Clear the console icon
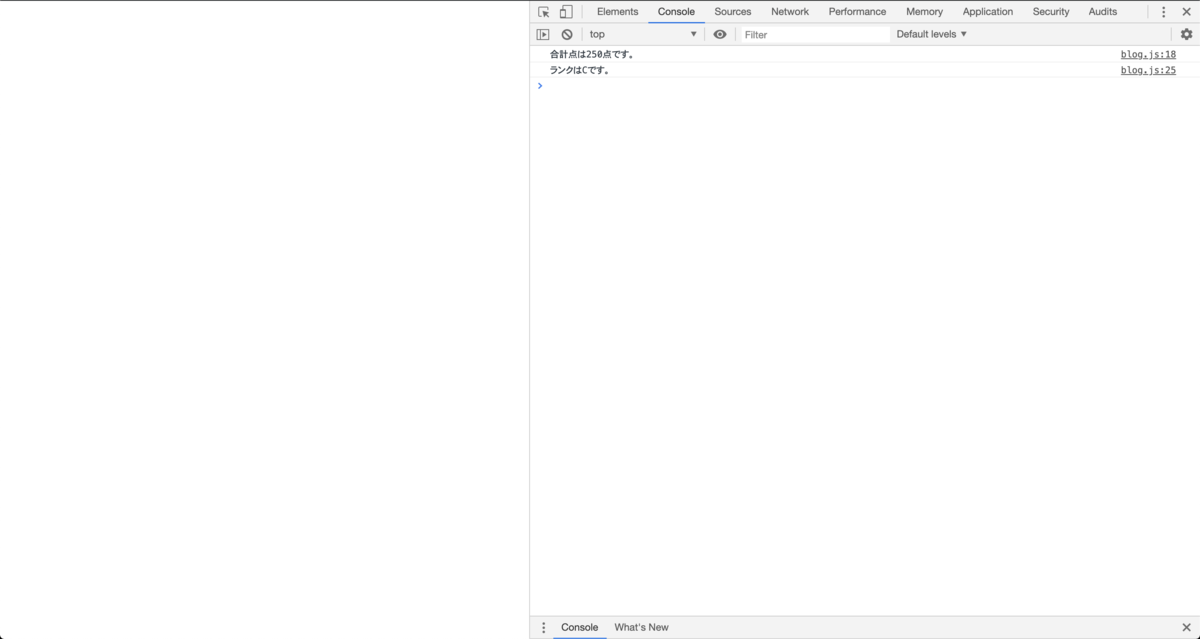 567,34
